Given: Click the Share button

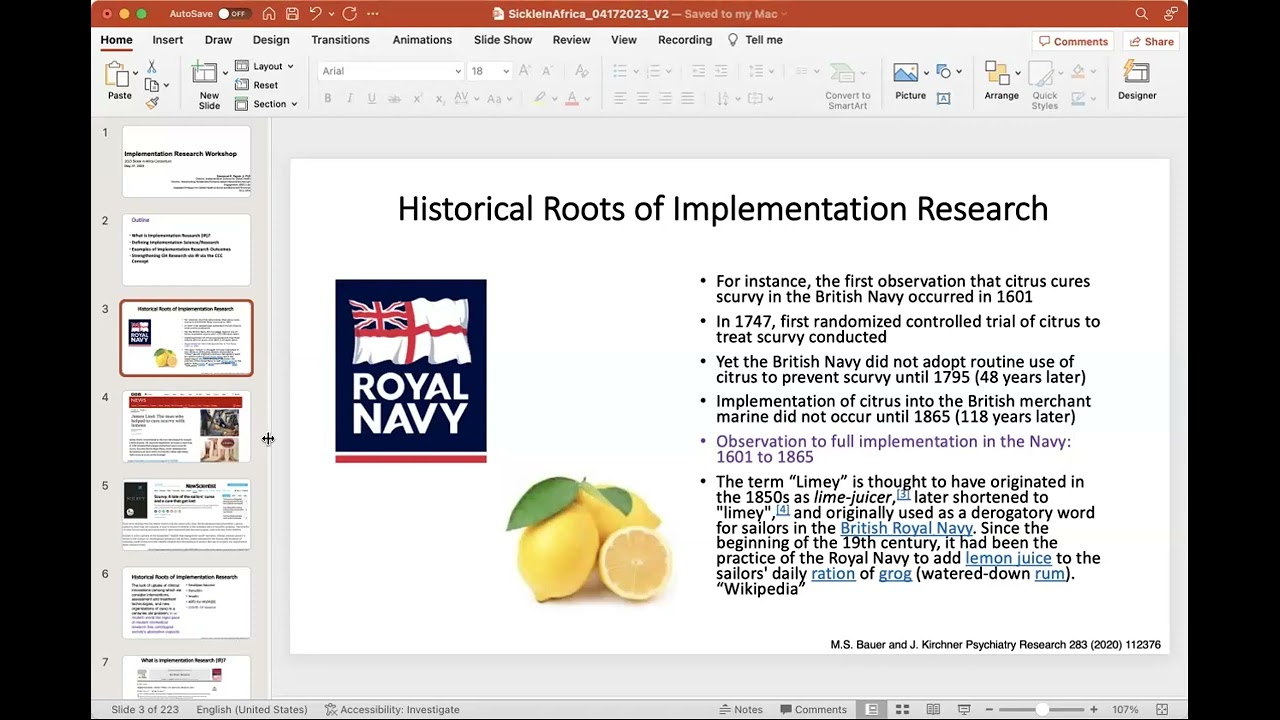Looking at the screenshot, I should [1151, 41].
